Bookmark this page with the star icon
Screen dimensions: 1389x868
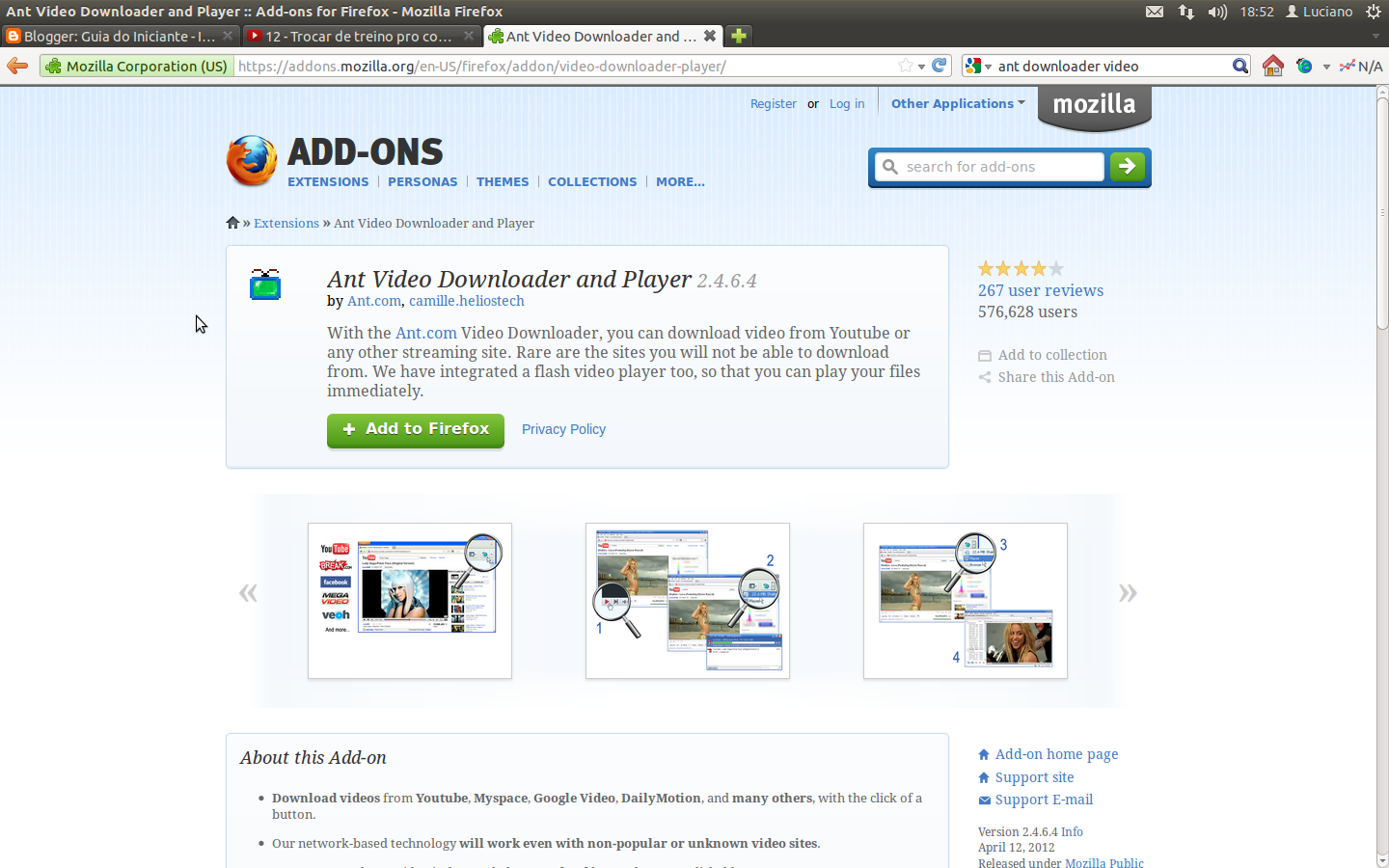(x=905, y=66)
